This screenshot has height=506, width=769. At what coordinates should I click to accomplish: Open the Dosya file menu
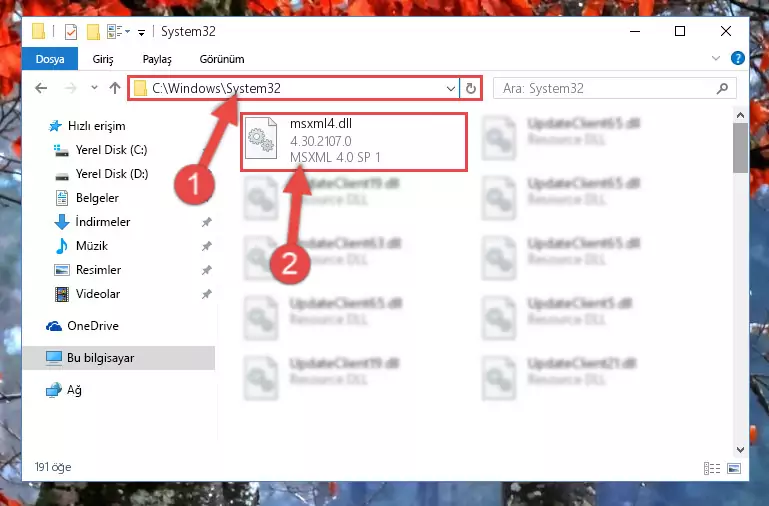50,59
